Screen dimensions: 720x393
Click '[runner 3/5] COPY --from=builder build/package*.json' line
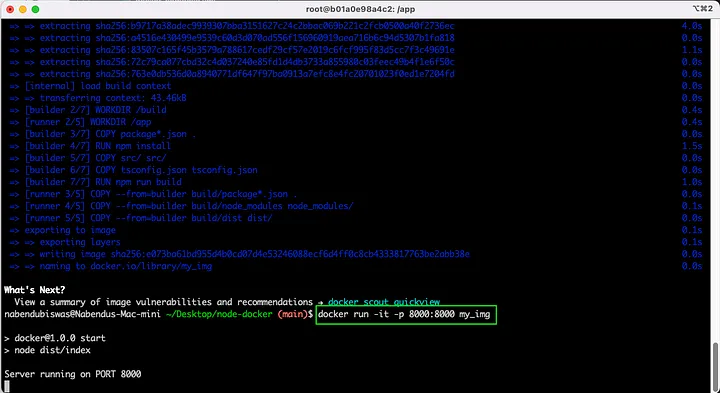[x=153, y=194]
